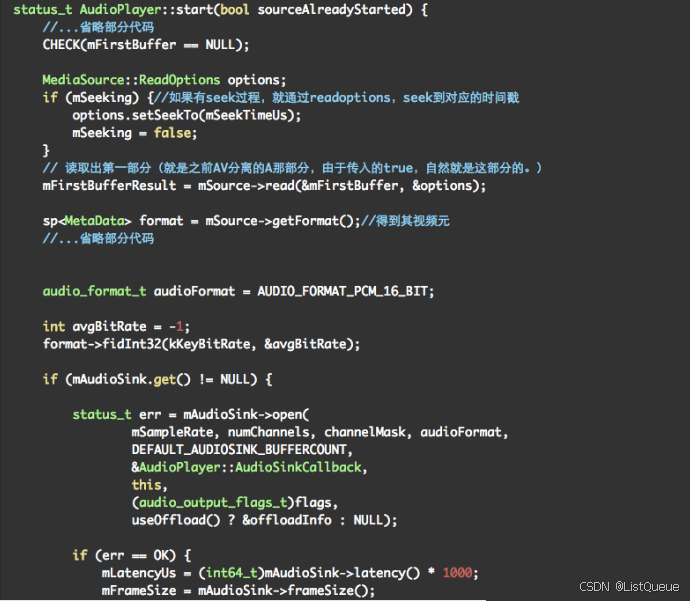Click the 'format->fidInt32(kKeyBitRate' line
The height and width of the screenshot is (601, 690).
pyautogui.click(x=201, y=344)
